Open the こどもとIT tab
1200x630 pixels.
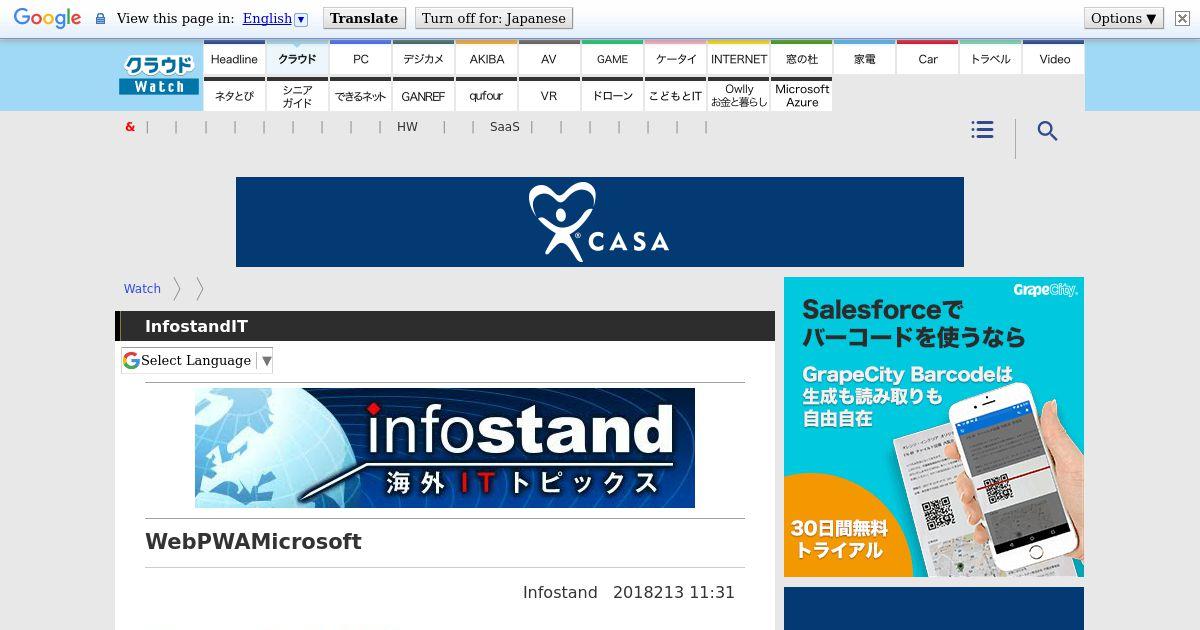click(676, 96)
